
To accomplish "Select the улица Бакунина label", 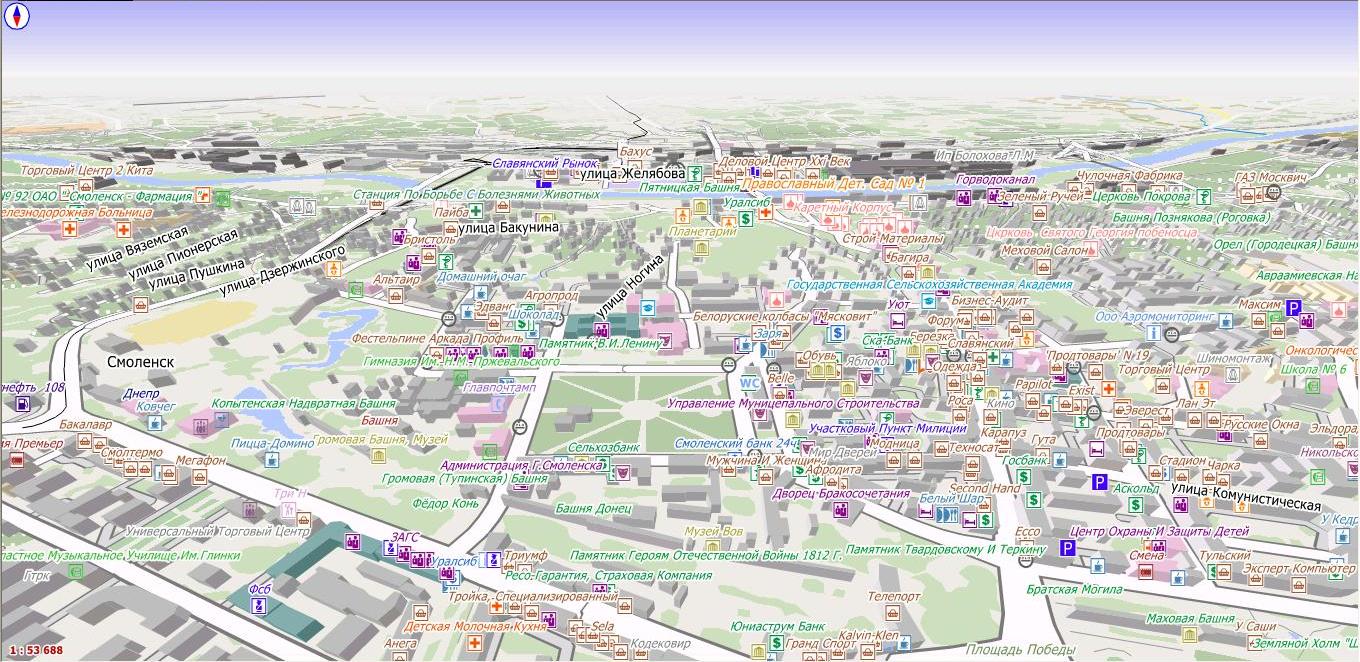I will click(x=507, y=228).
